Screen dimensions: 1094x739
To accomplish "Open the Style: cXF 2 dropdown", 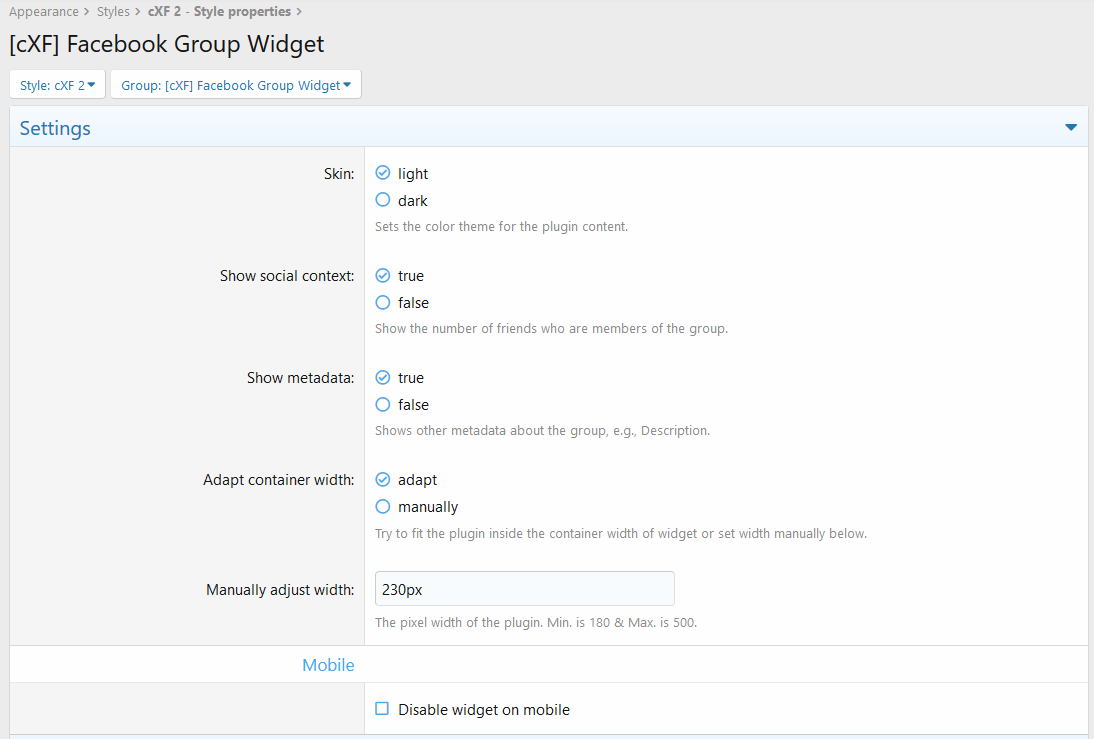I will click(x=57, y=85).
